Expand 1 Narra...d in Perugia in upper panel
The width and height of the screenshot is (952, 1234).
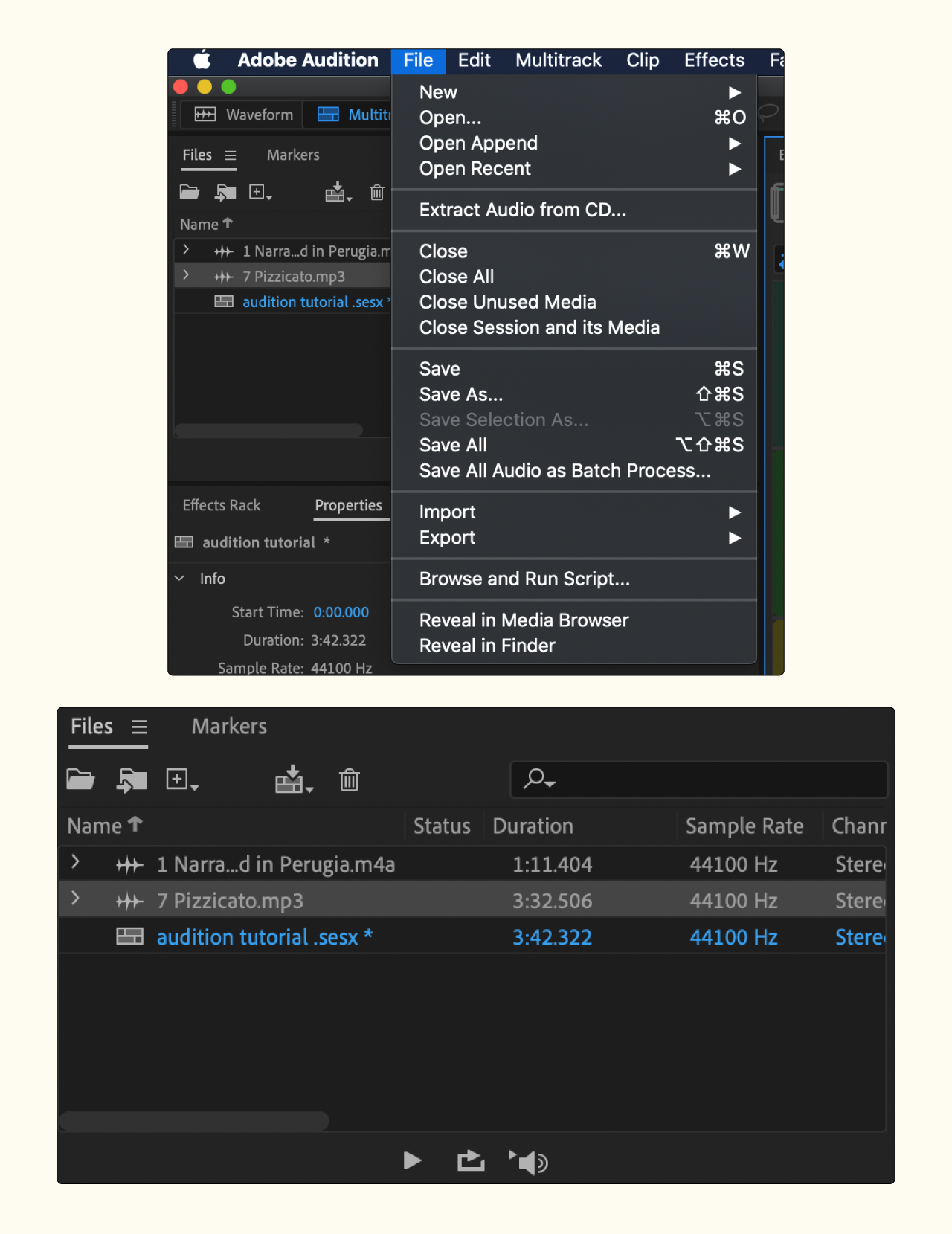(x=186, y=250)
